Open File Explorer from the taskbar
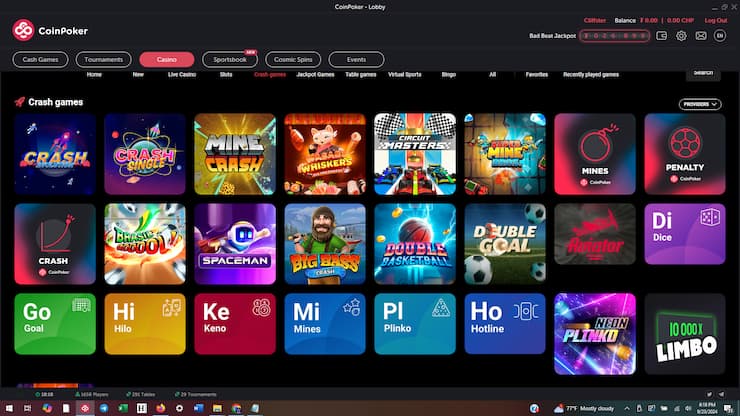The image size is (740, 416). [x=217, y=408]
